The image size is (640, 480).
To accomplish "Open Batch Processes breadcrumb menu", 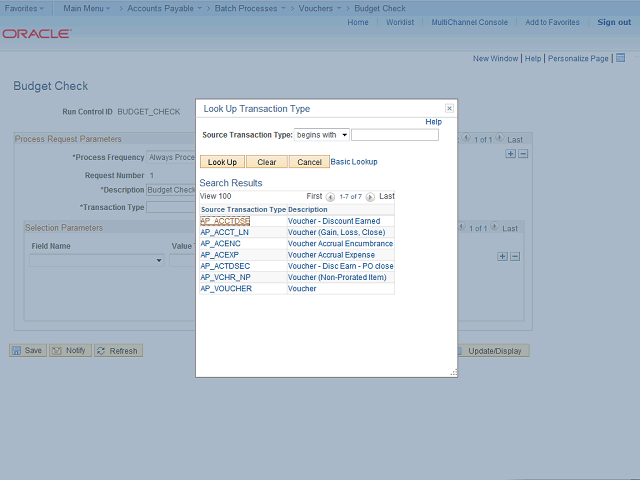I will tap(250, 8).
